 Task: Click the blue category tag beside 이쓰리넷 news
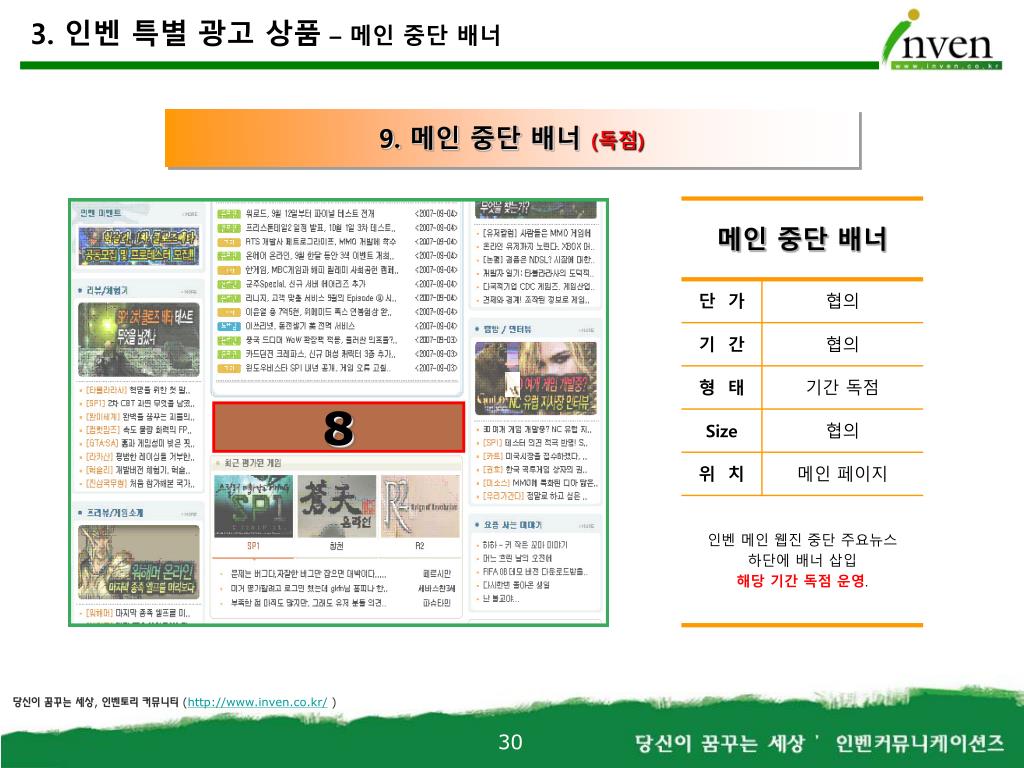(x=229, y=326)
